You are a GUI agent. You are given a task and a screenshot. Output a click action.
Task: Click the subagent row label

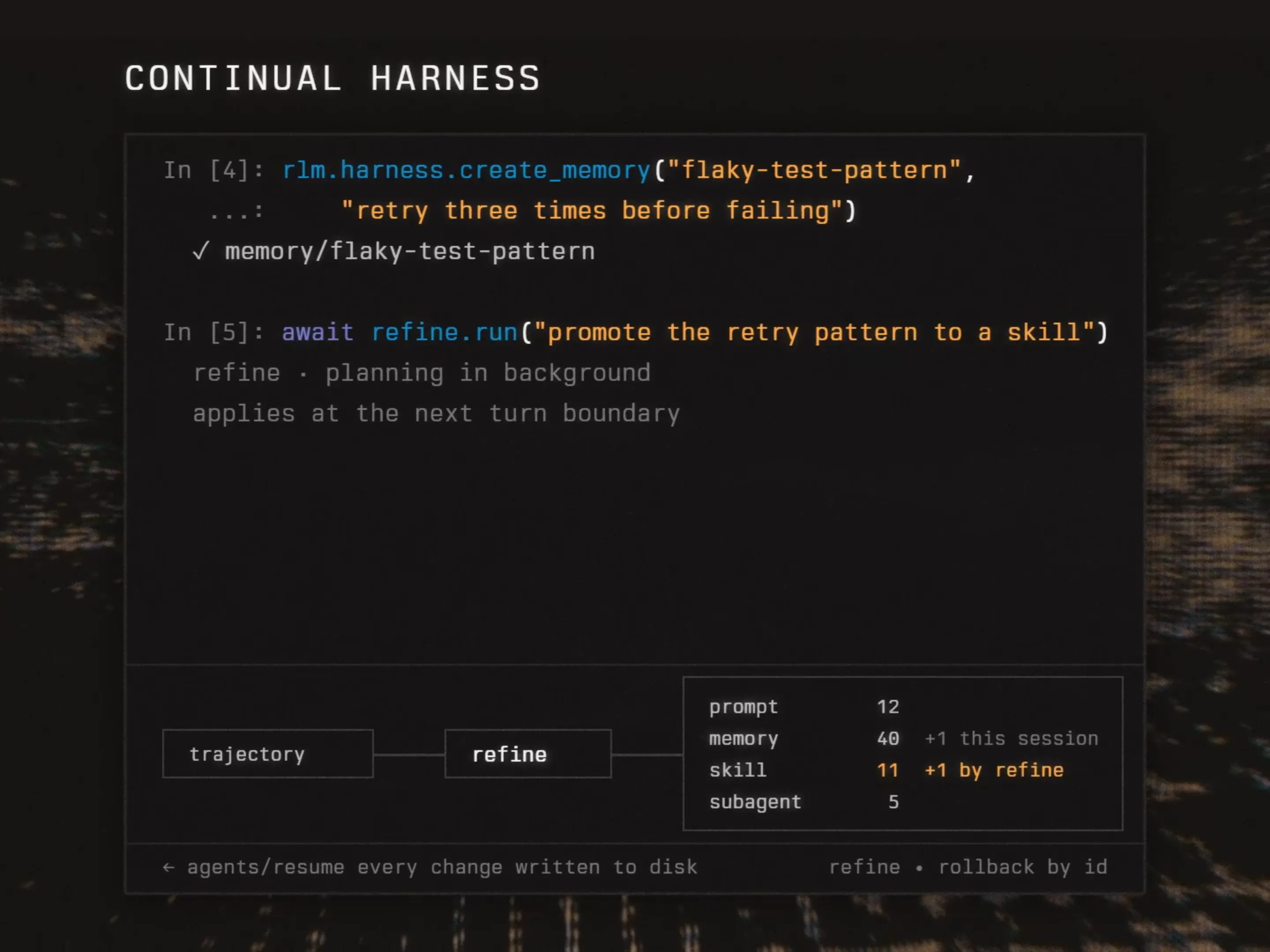755,802
